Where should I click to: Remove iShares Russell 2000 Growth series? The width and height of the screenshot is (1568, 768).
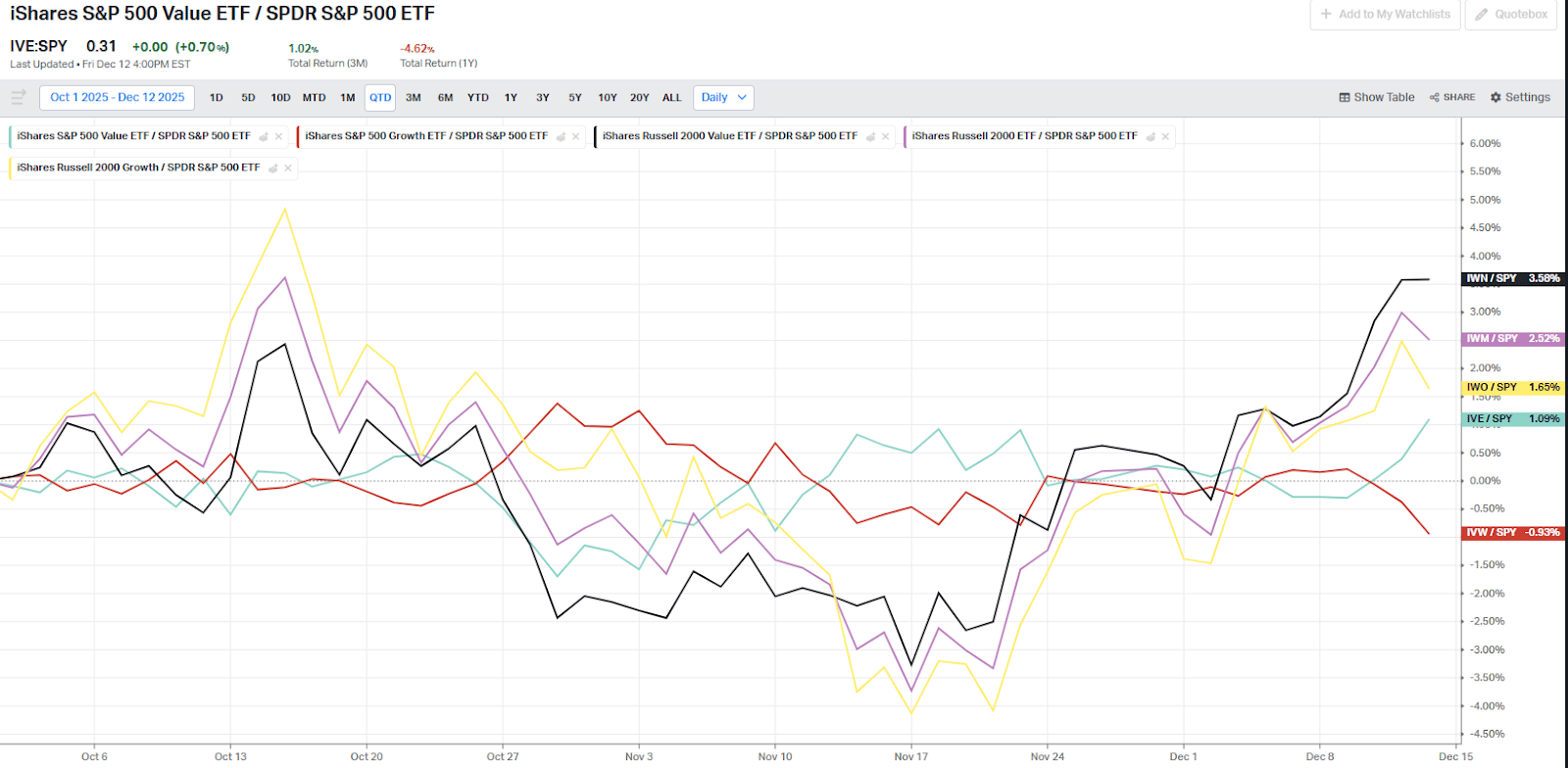point(288,168)
